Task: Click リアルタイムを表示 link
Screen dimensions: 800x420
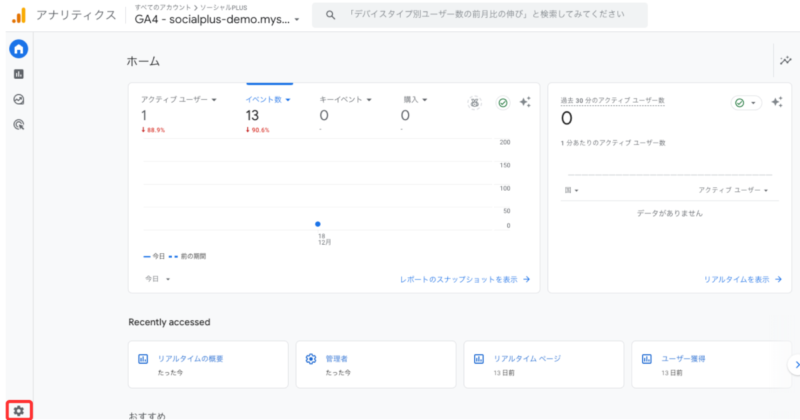Action: pyautogui.click(x=741, y=280)
